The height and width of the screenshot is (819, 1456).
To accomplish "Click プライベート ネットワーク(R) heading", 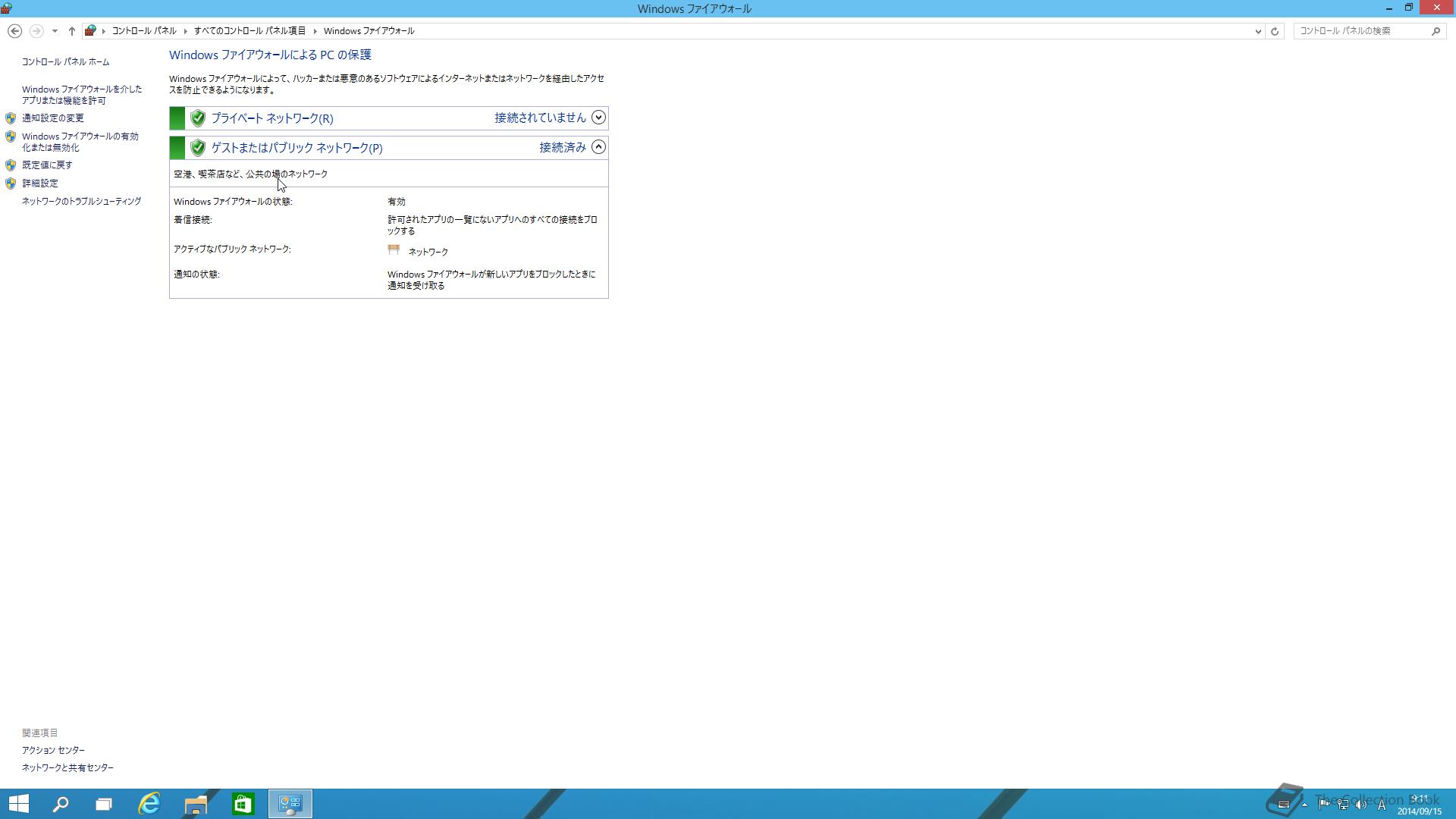I will click(x=272, y=118).
